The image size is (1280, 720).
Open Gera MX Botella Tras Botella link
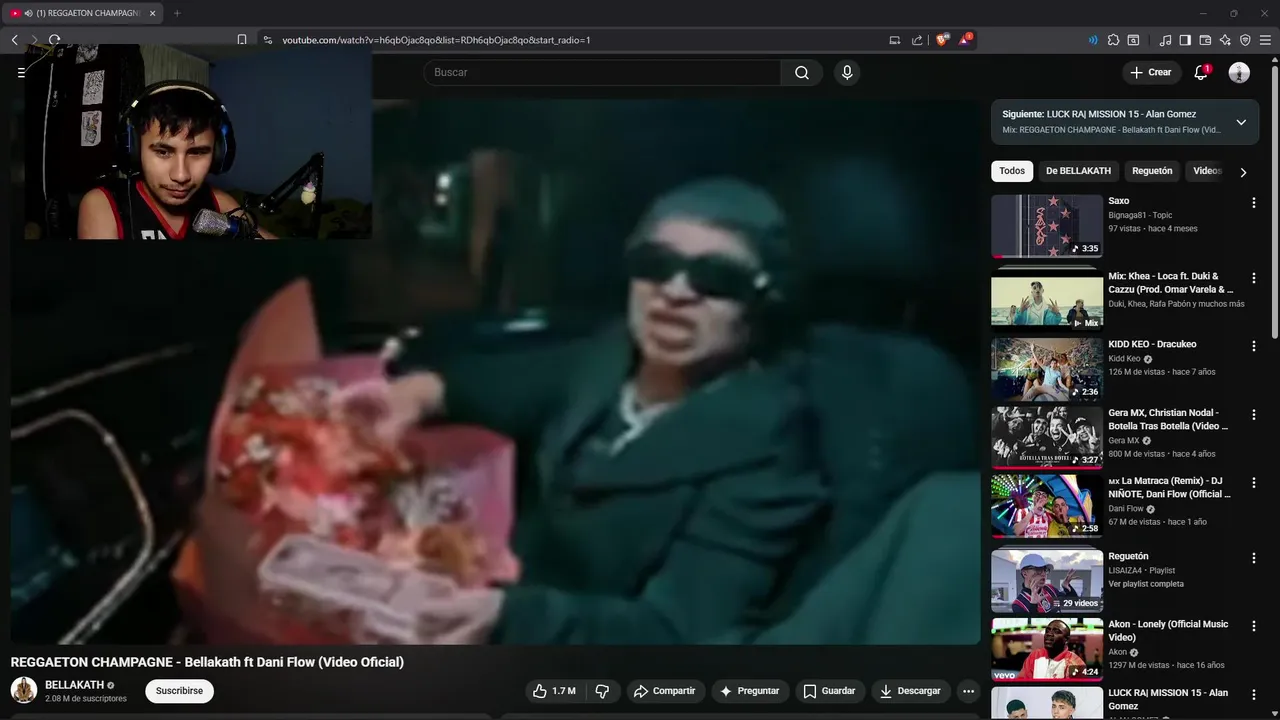click(1168, 419)
